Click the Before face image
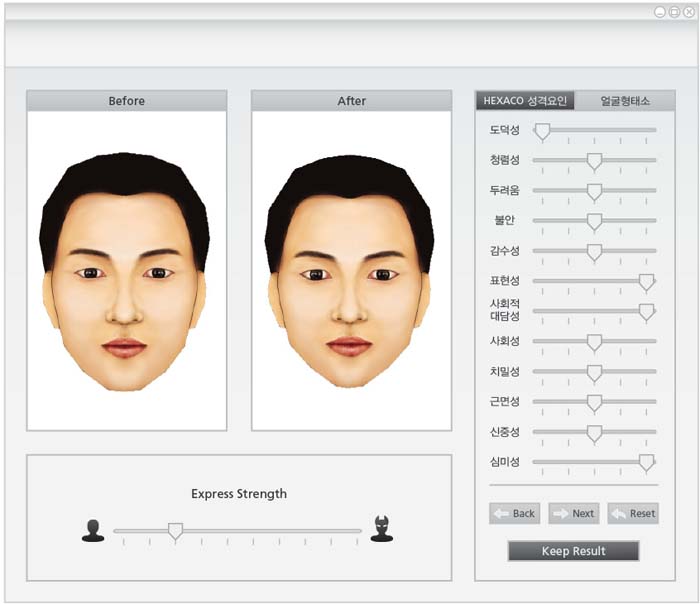The width and height of the screenshot is (700, 604). point(127,271)
